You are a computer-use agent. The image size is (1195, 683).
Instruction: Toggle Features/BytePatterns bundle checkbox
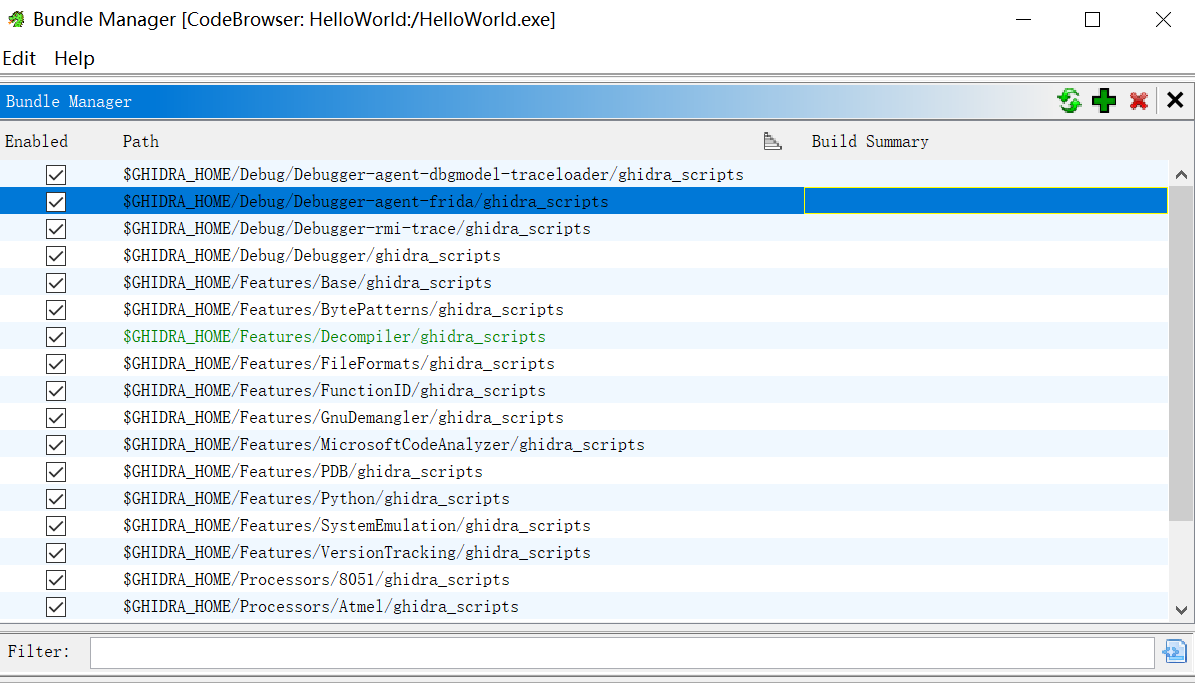point(56,309)
